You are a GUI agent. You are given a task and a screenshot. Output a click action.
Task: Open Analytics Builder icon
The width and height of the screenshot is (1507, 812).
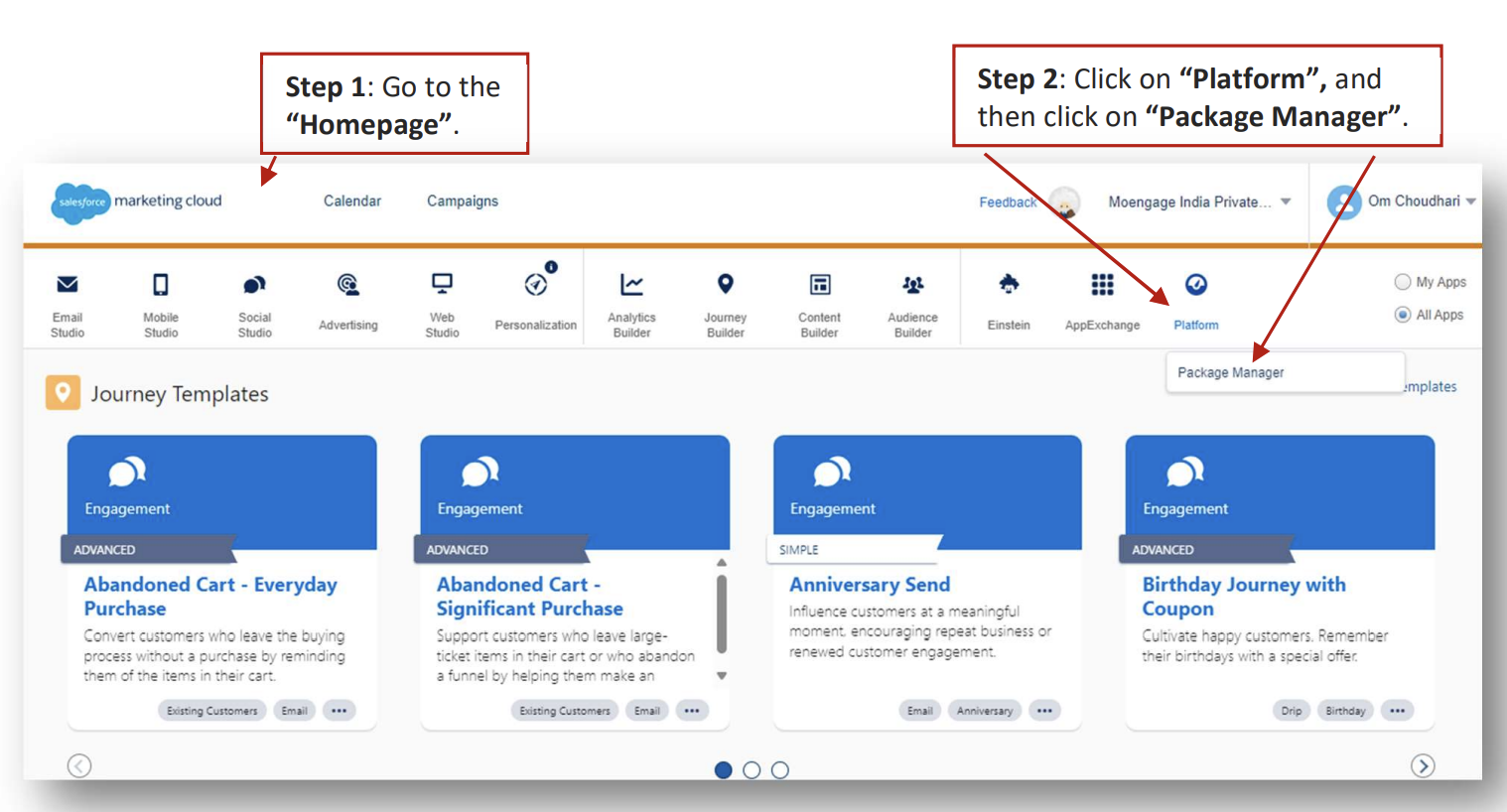pyautogui.click(x=631, y=285)
